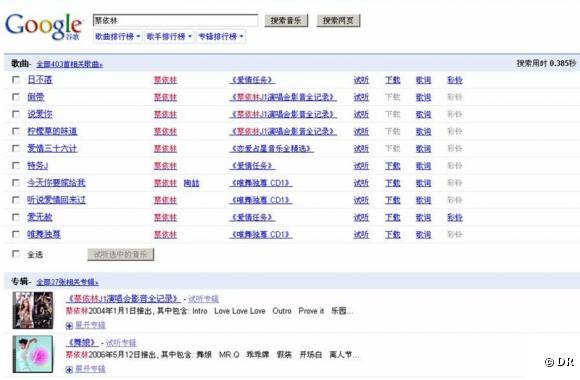
Task: Open the song title 日不落
Action: [40, 80]
